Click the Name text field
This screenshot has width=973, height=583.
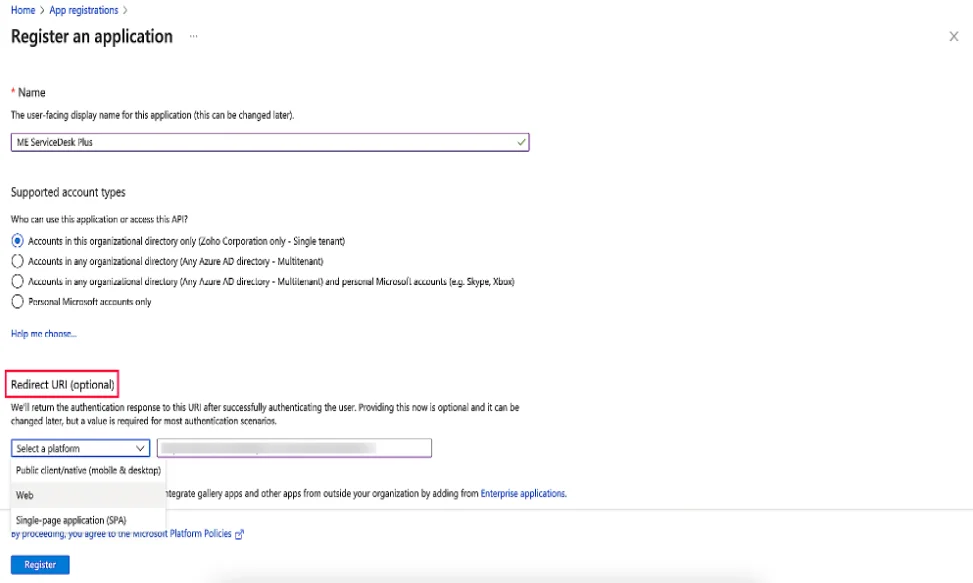260,142
